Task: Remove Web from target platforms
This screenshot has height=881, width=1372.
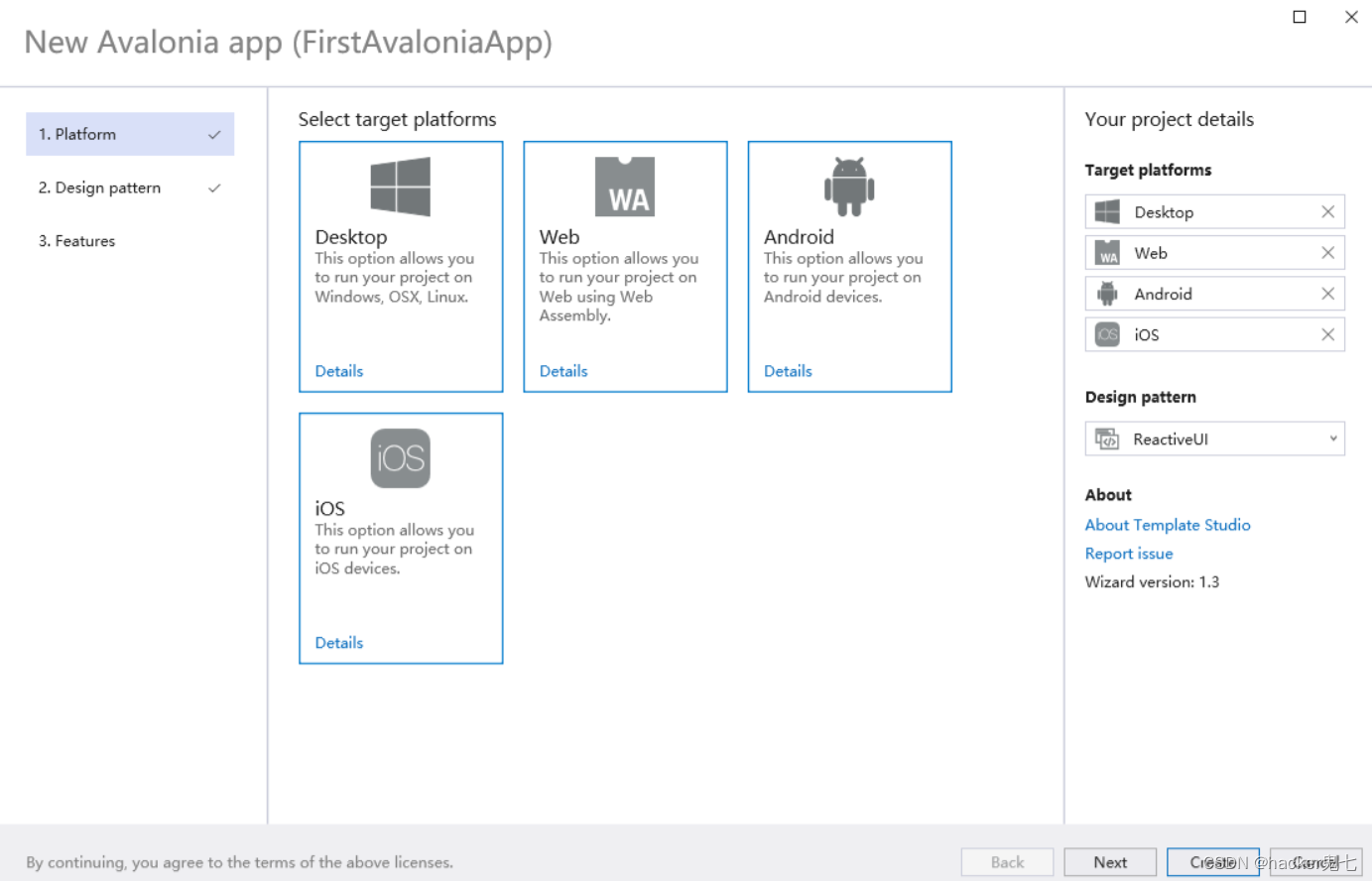Action: click(x=1327, y=253)
